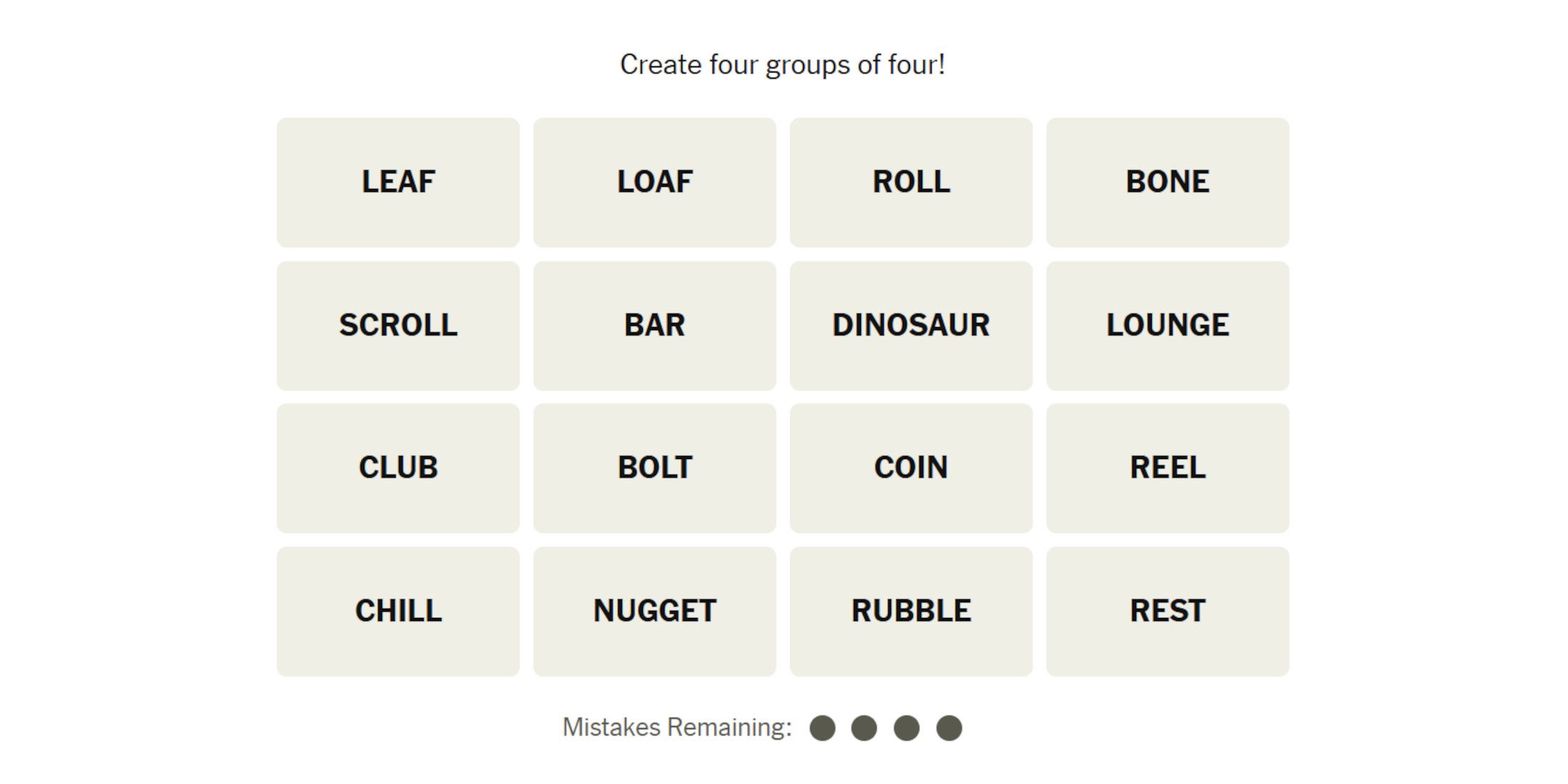
Task: Select the REST word card
Action: [1167, 612]
